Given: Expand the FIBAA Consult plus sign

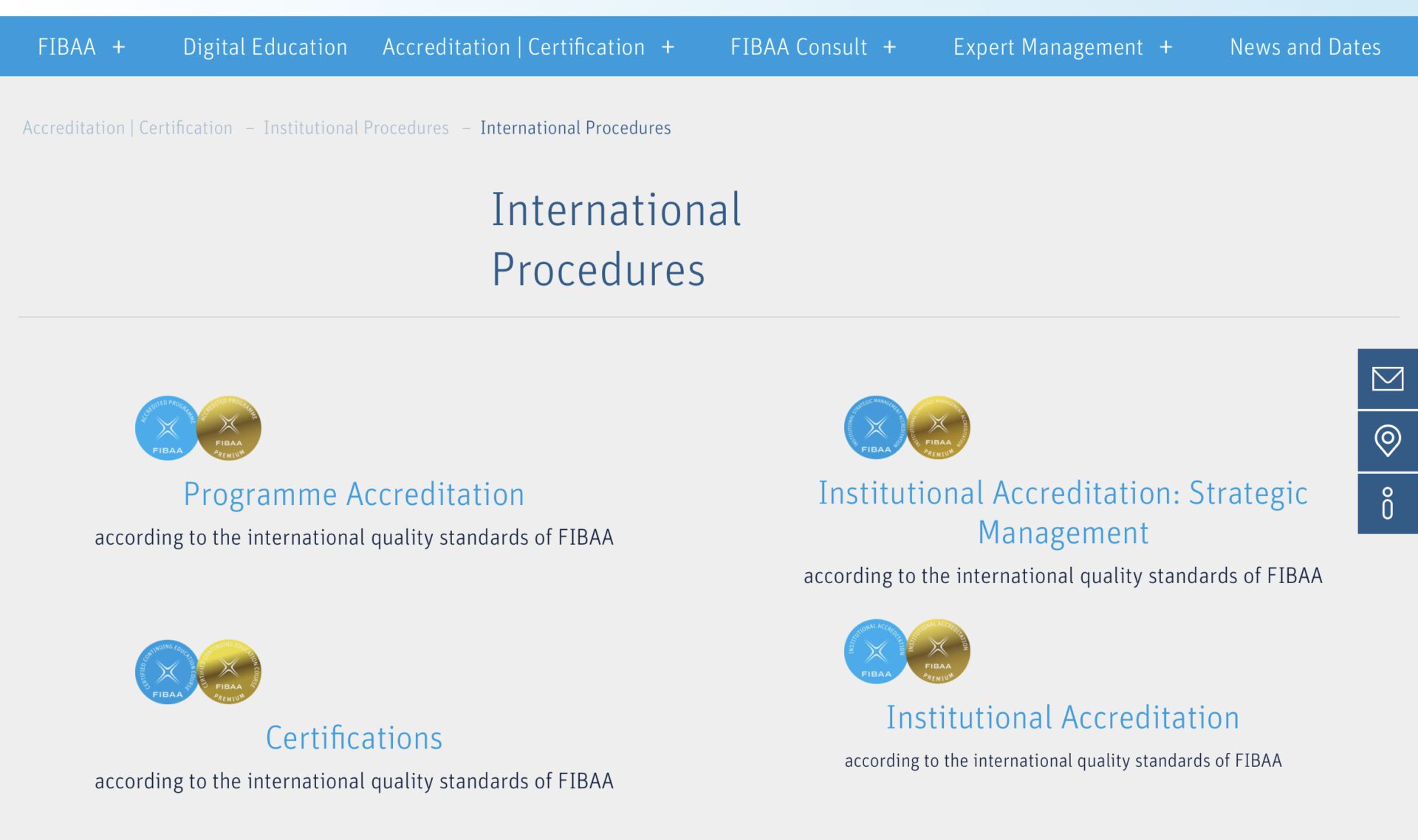Looking at the screenshot, I should pyautogui.click(x=889, y=47).
